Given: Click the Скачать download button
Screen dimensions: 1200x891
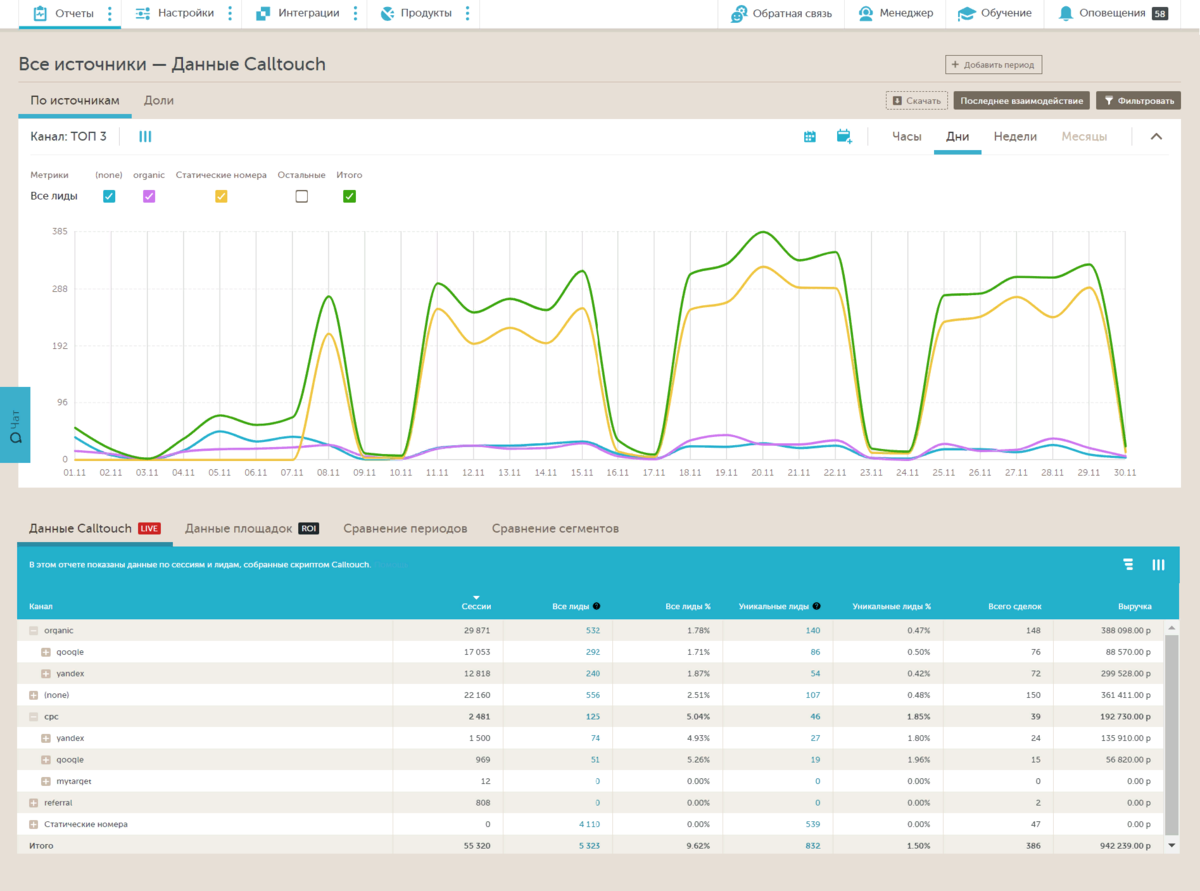Looking at the screenshot, I should pos(917,101).
